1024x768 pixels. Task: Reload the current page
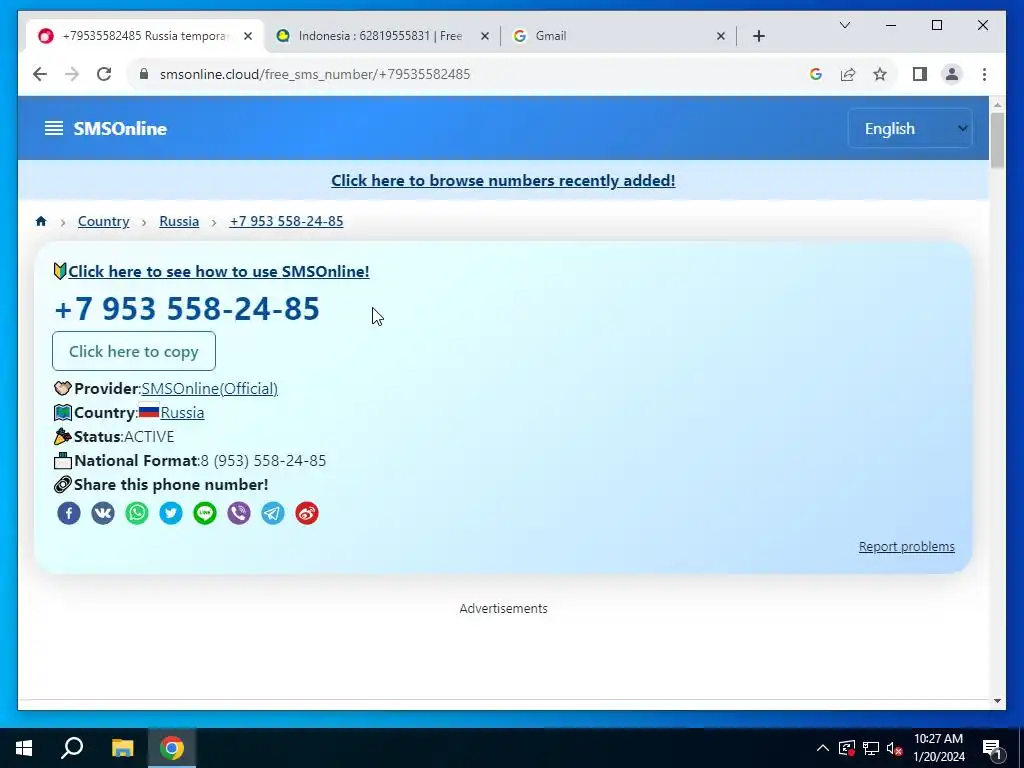(104, 74)
